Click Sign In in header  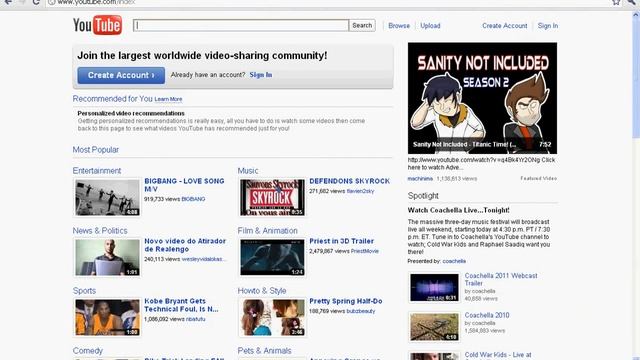coord(548,26)
